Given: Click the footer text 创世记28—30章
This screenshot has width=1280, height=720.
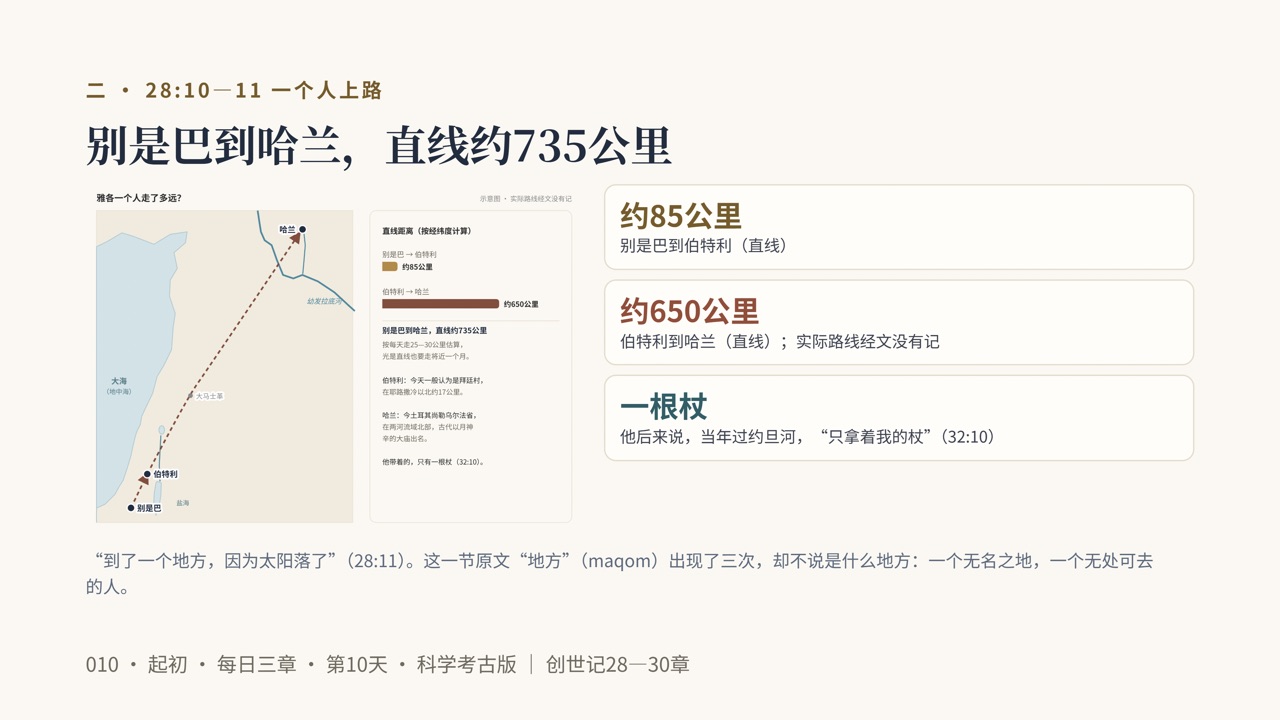Looking at the screenshot, I should (618, 664).
